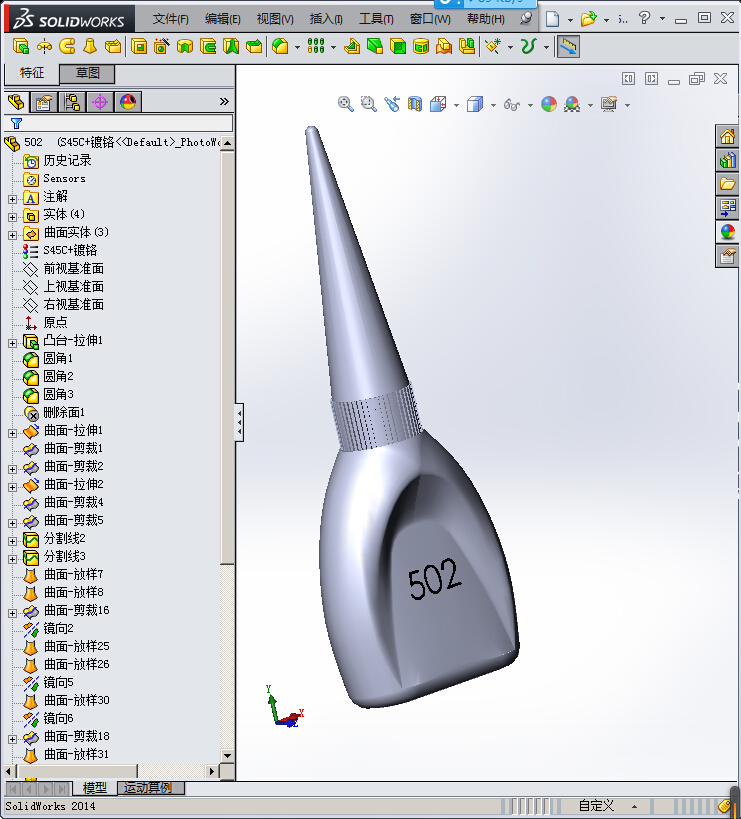The image size is (741, 819).
Task: Select the Revolved Boss/Base tool
Action: [x=44, y=46]
